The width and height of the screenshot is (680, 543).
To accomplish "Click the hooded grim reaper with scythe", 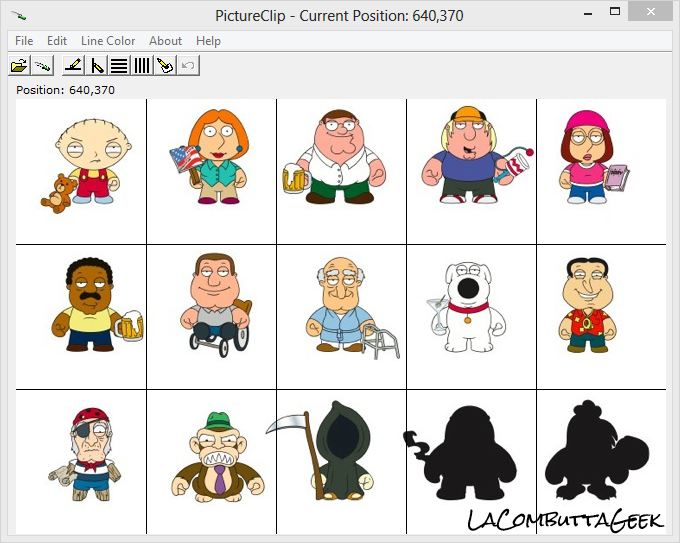I will (321, 450).
